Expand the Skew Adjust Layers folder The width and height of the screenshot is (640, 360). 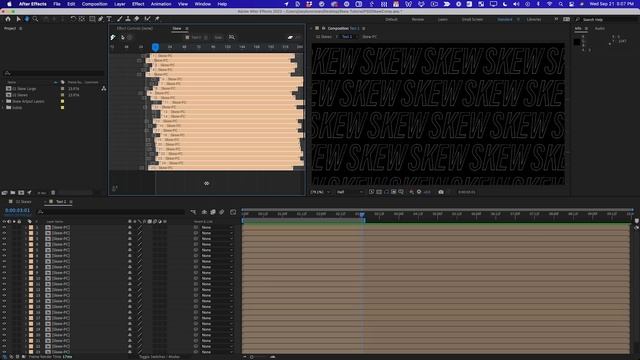(x=3, y=101)
